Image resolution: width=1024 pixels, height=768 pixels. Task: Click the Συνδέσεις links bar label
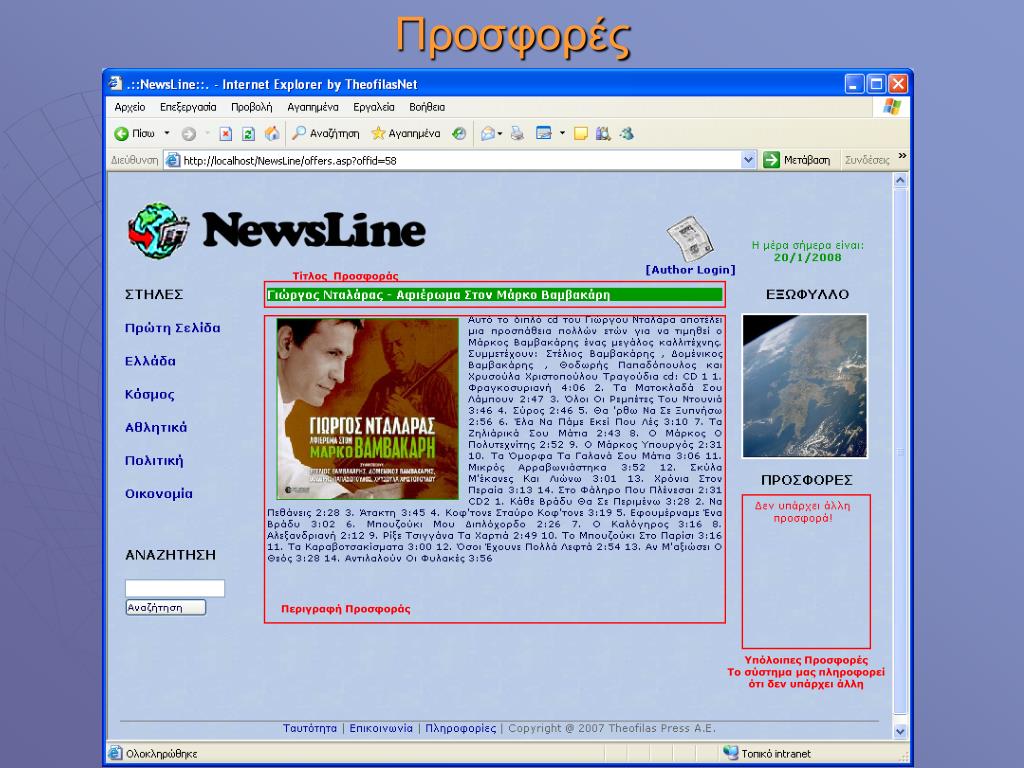867,160
